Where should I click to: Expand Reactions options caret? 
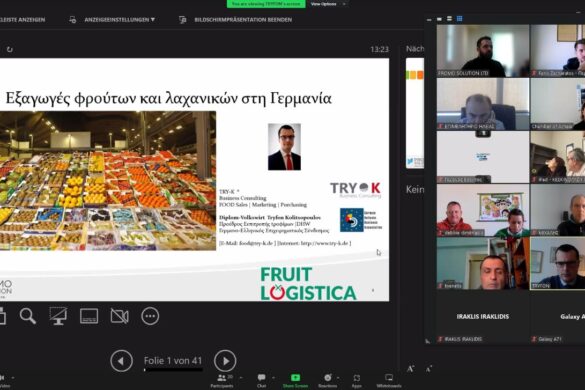[x=339, y=378]
